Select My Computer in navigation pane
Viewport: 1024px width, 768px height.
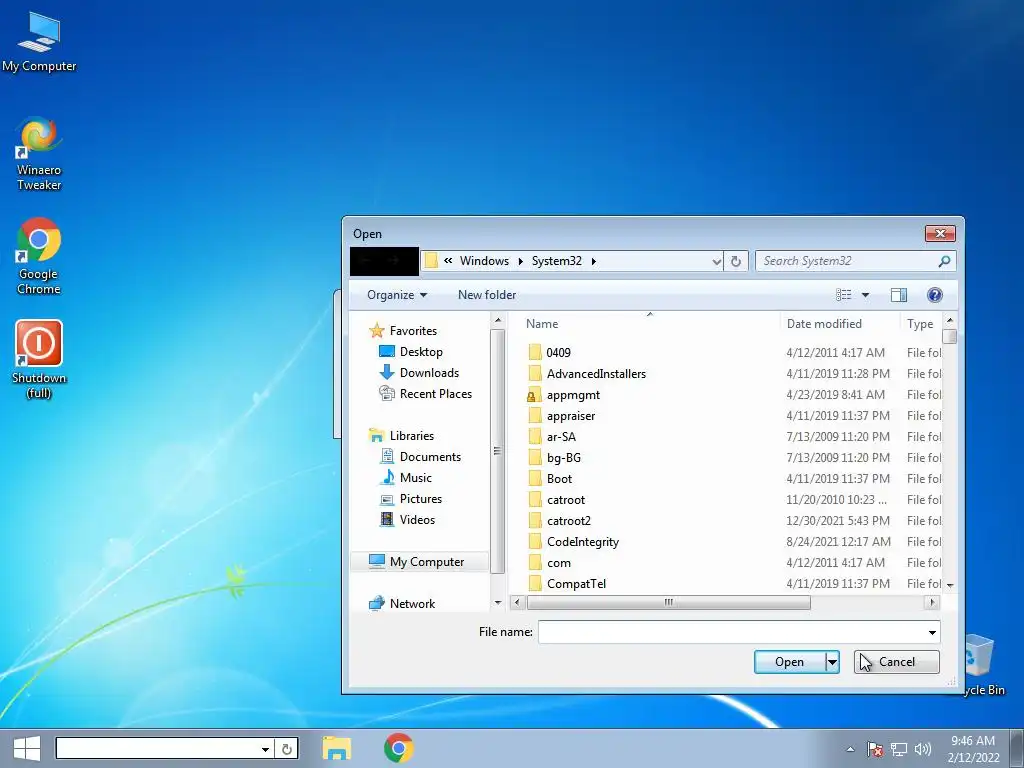419,562
